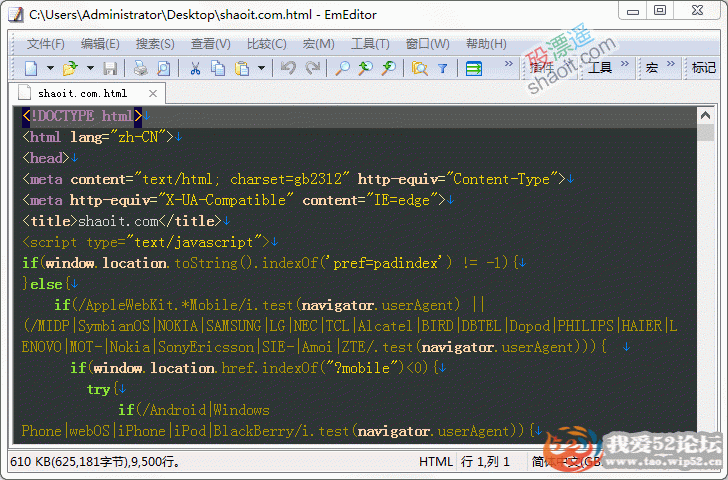Image resolution: width=728 pixels, height=480 pixels.
Task: Click the Print Preview icon
Action: [x=163, y=68]
